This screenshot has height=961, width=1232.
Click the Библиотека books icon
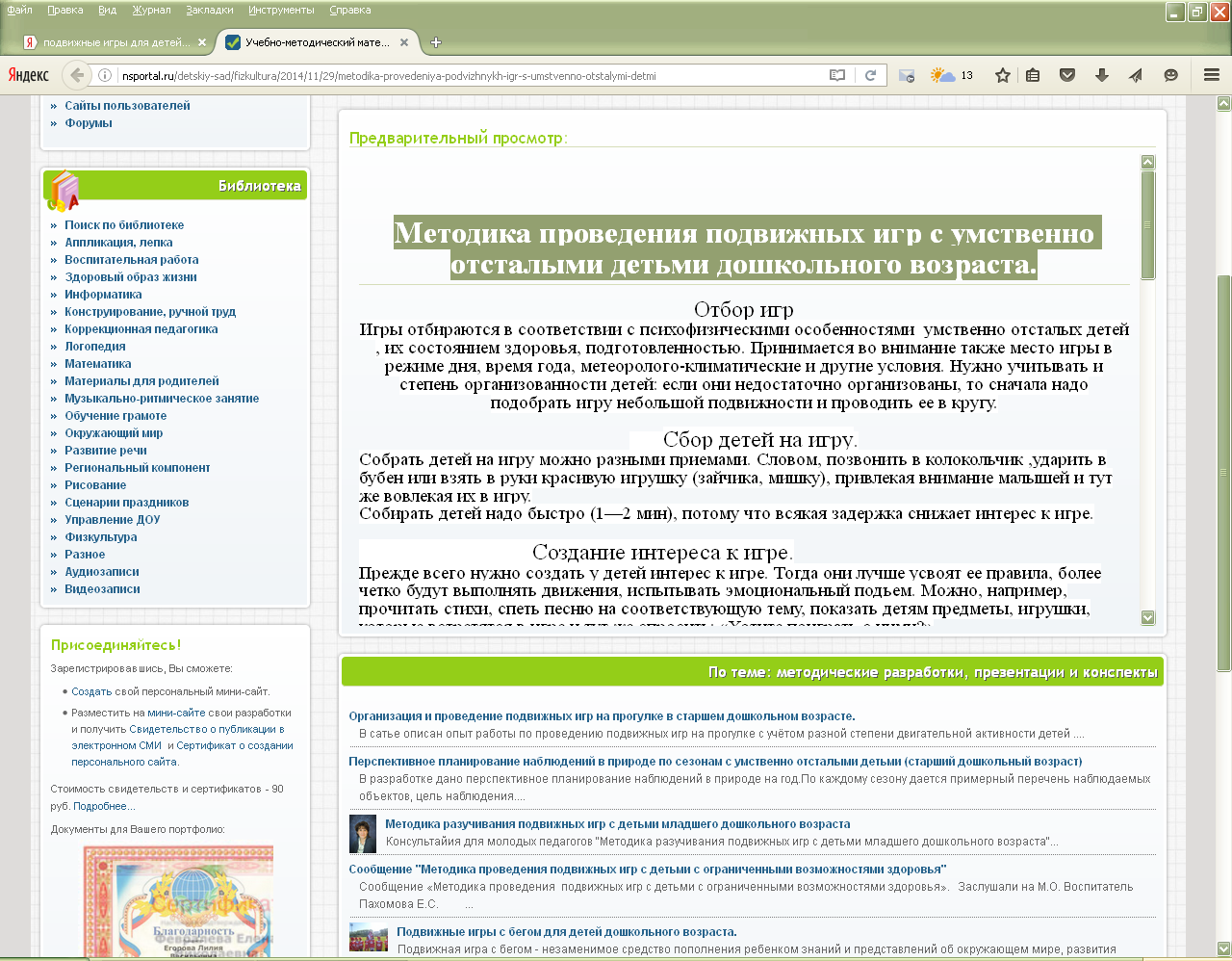pyautogui.click(x=64, y=191)
